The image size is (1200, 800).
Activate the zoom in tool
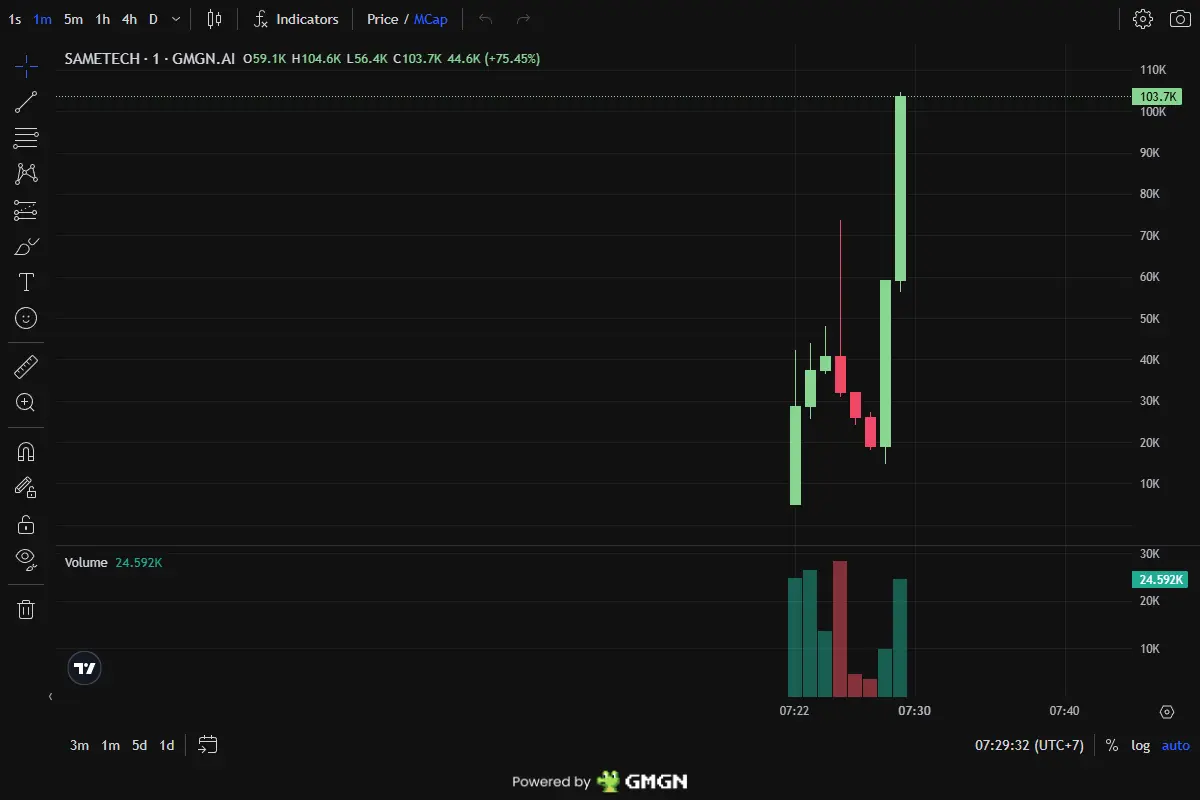26,403
